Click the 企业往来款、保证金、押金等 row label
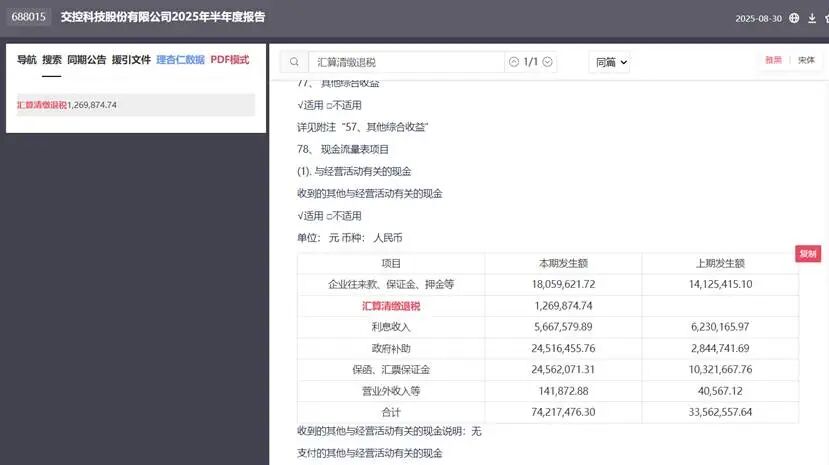The height and width of the screenshot is (465, 829). click(391, 284)
